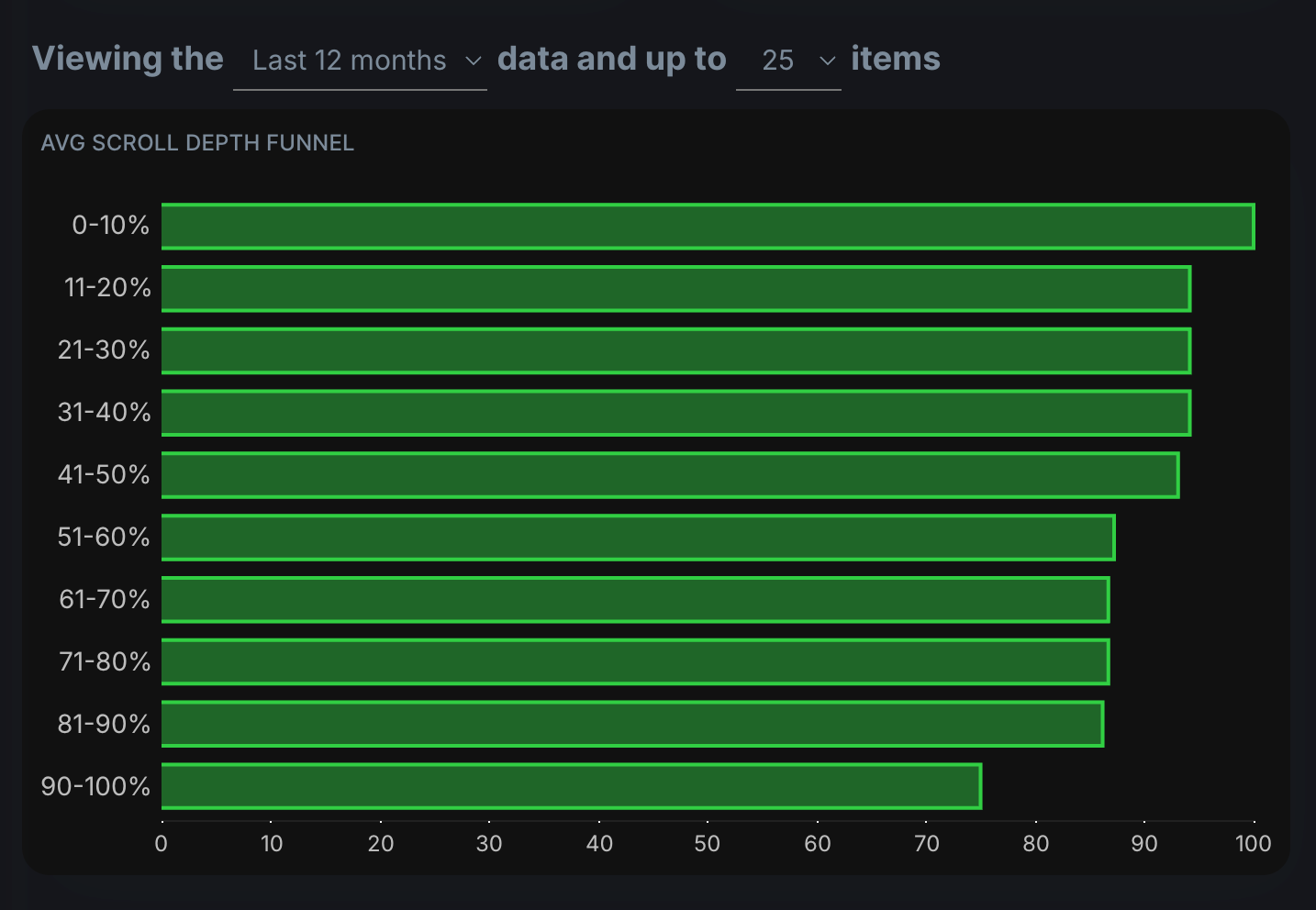Select the 51-60% funnel bar
This screenshot has width=1316, height=910.
tap(638, 538)
